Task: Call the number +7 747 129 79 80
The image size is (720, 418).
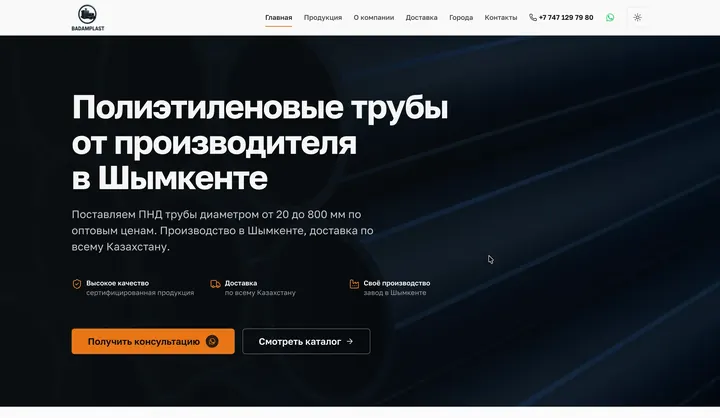Action: pos(566,17)
